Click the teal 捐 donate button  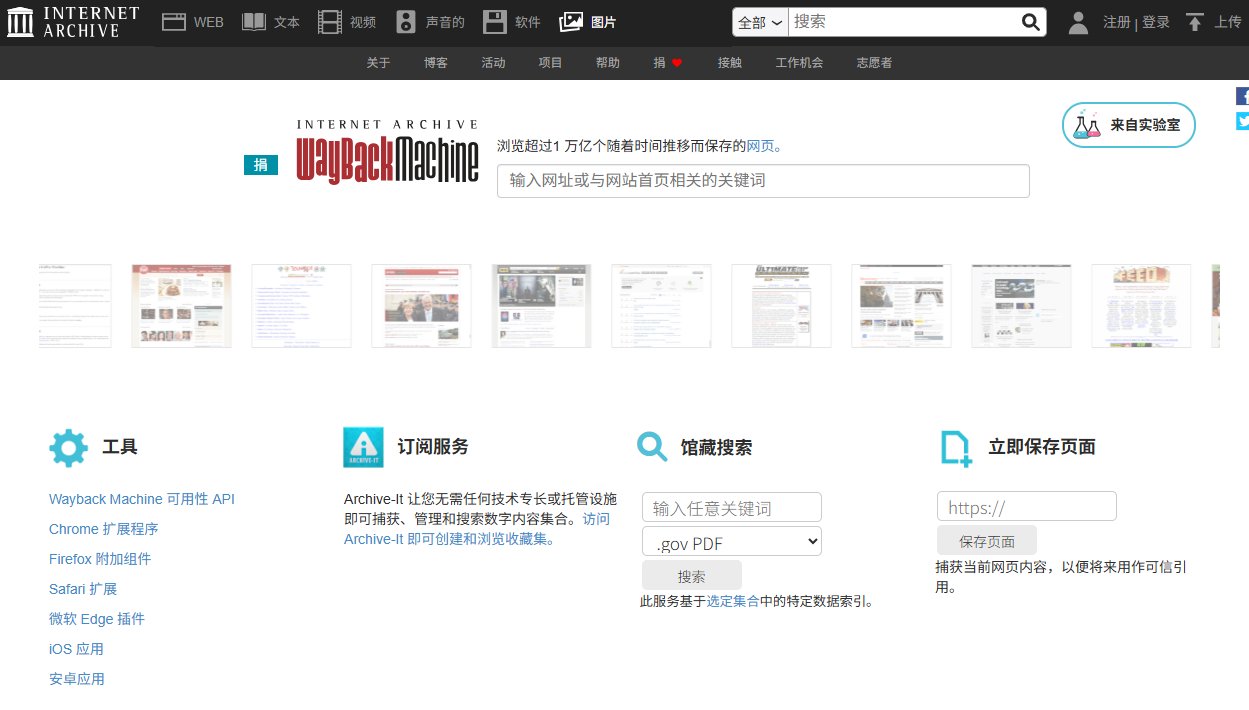[261, 165]
